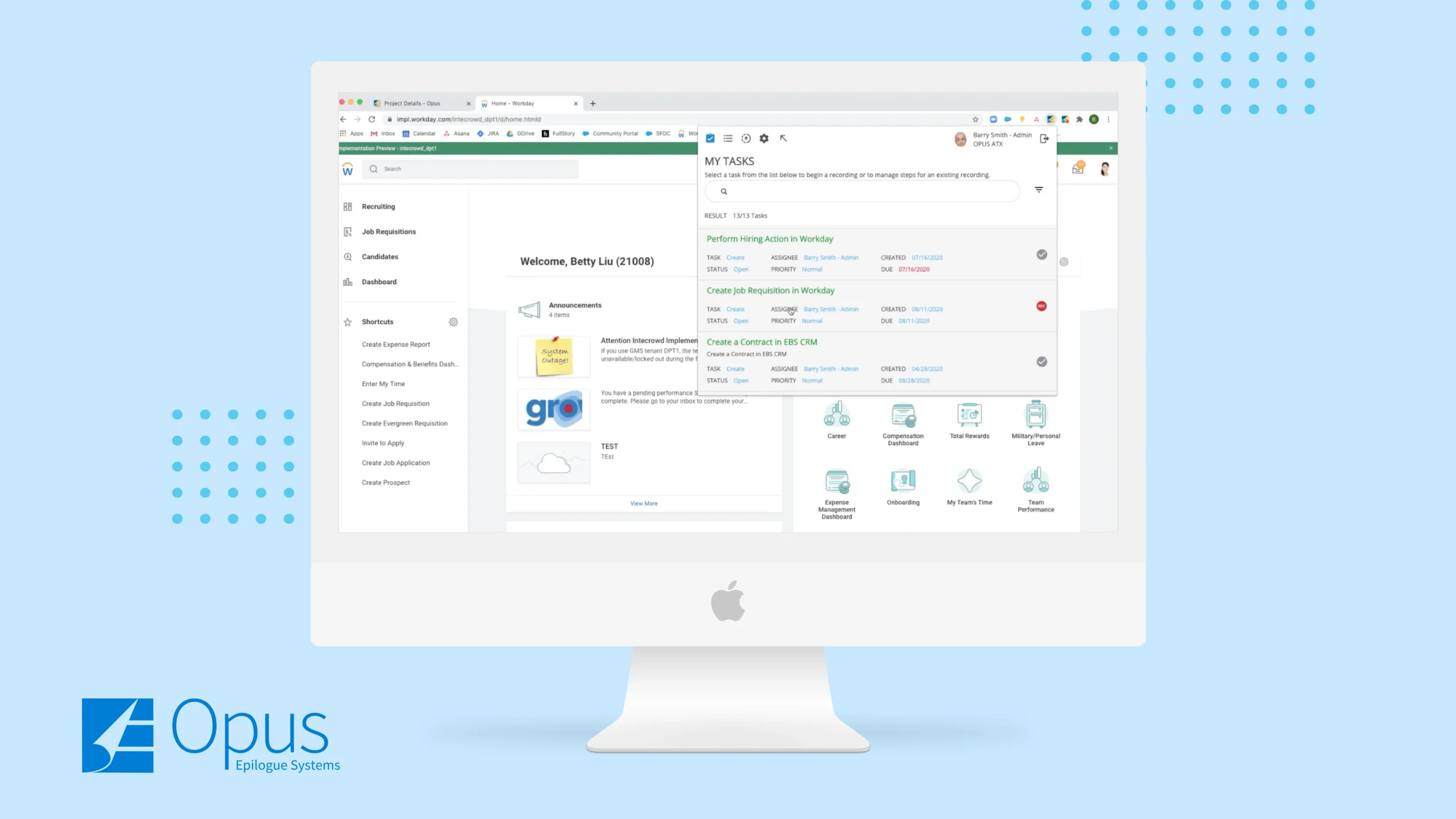Open Recruiting menu item in sidebar
The width and height of the screenshot is (1456, 819).
(377, 206)
